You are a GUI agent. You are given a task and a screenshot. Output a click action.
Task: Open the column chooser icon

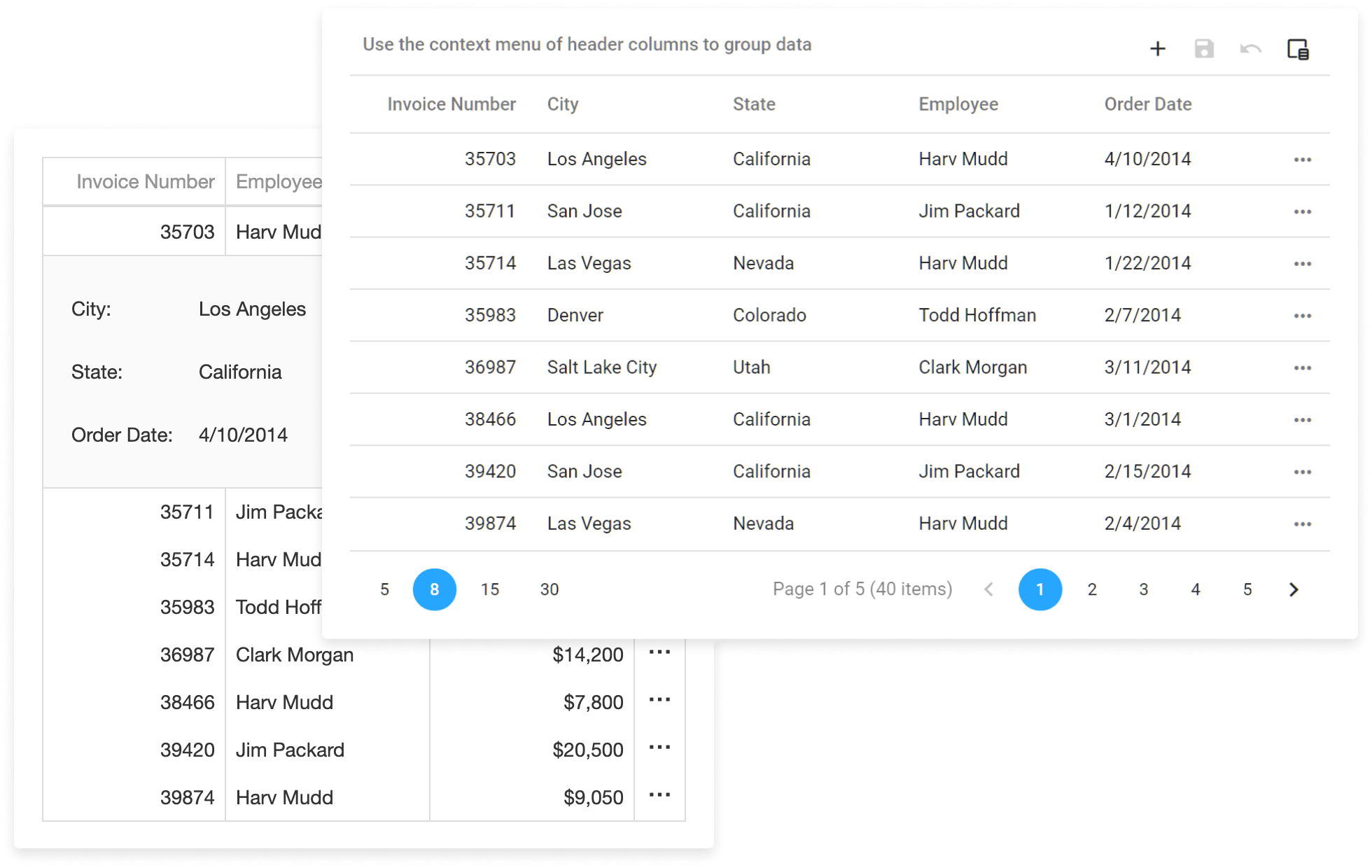tap(1298, 49)
